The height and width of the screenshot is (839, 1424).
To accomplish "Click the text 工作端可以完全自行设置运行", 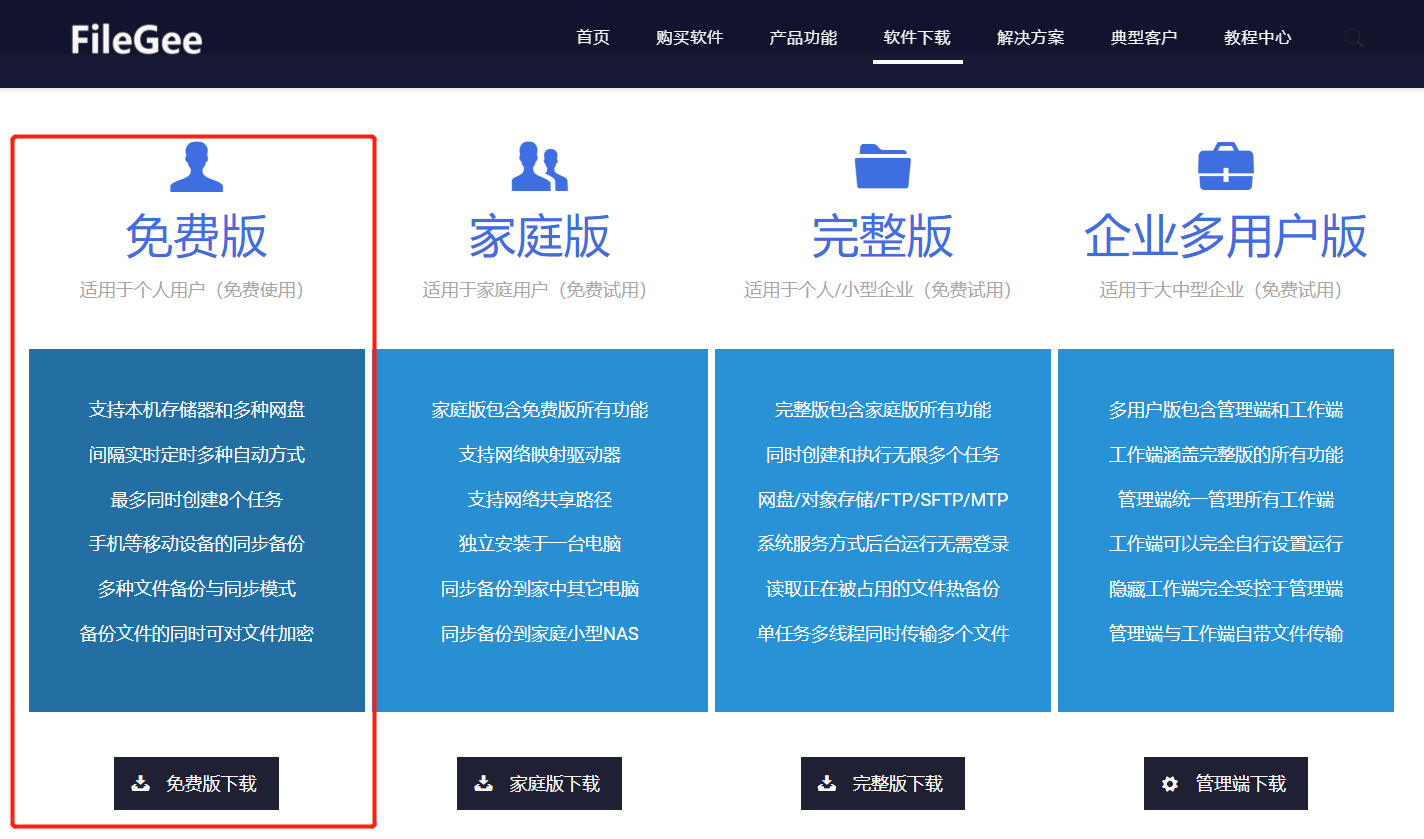I will 1226,544.
